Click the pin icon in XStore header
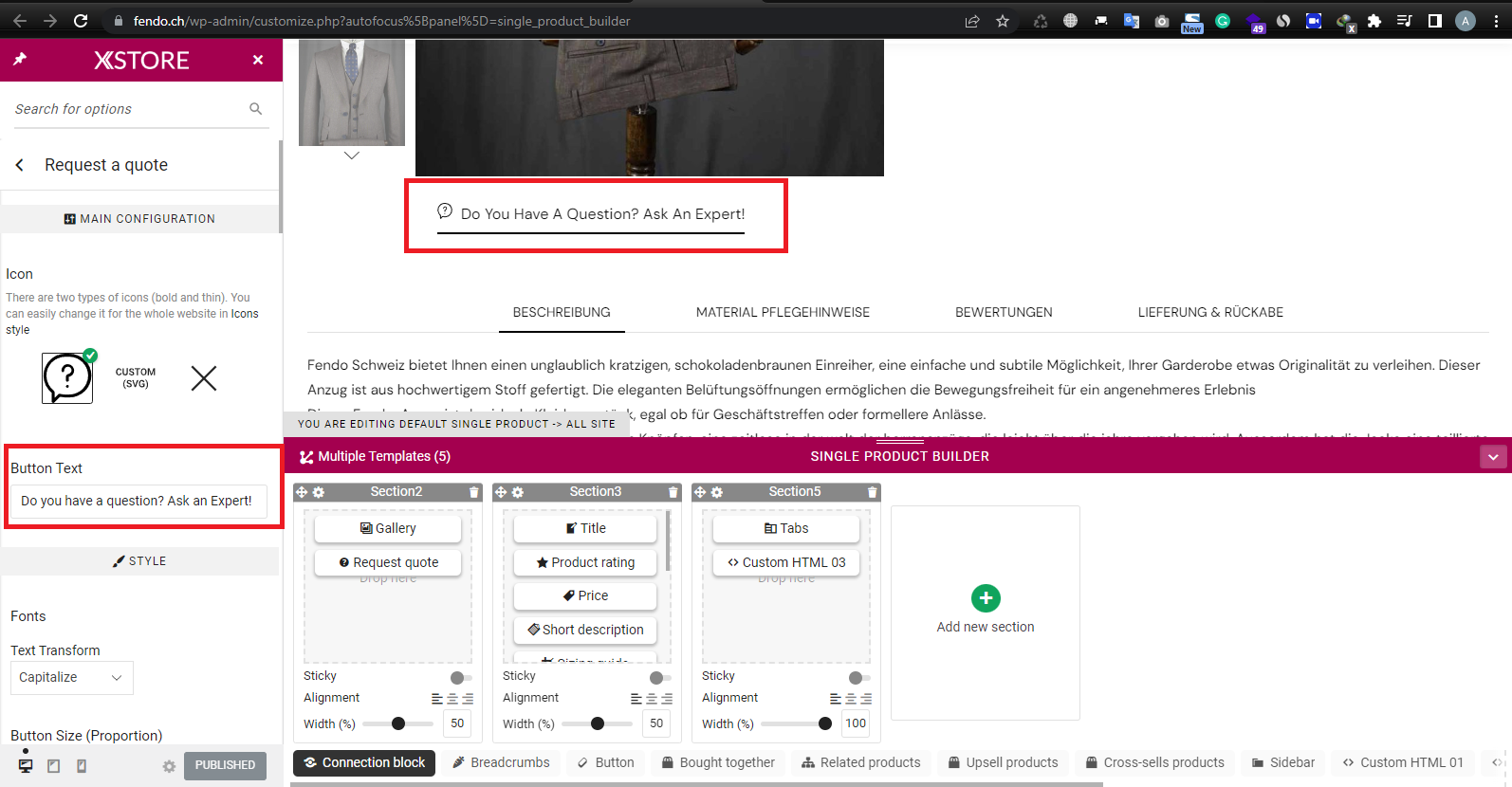Image resolution: width=1512 pixels, height=787 pixels. [x=20, y=60]
